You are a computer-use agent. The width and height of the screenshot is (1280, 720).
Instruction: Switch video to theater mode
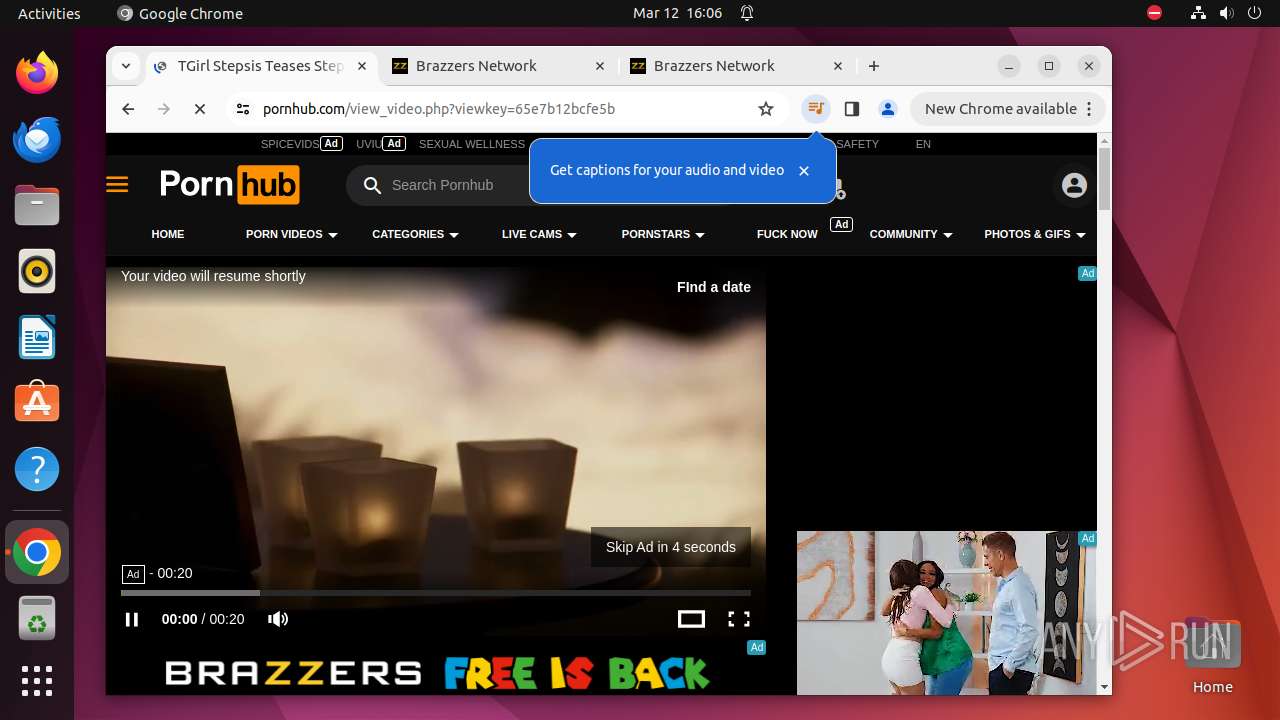tap(691, 619)
